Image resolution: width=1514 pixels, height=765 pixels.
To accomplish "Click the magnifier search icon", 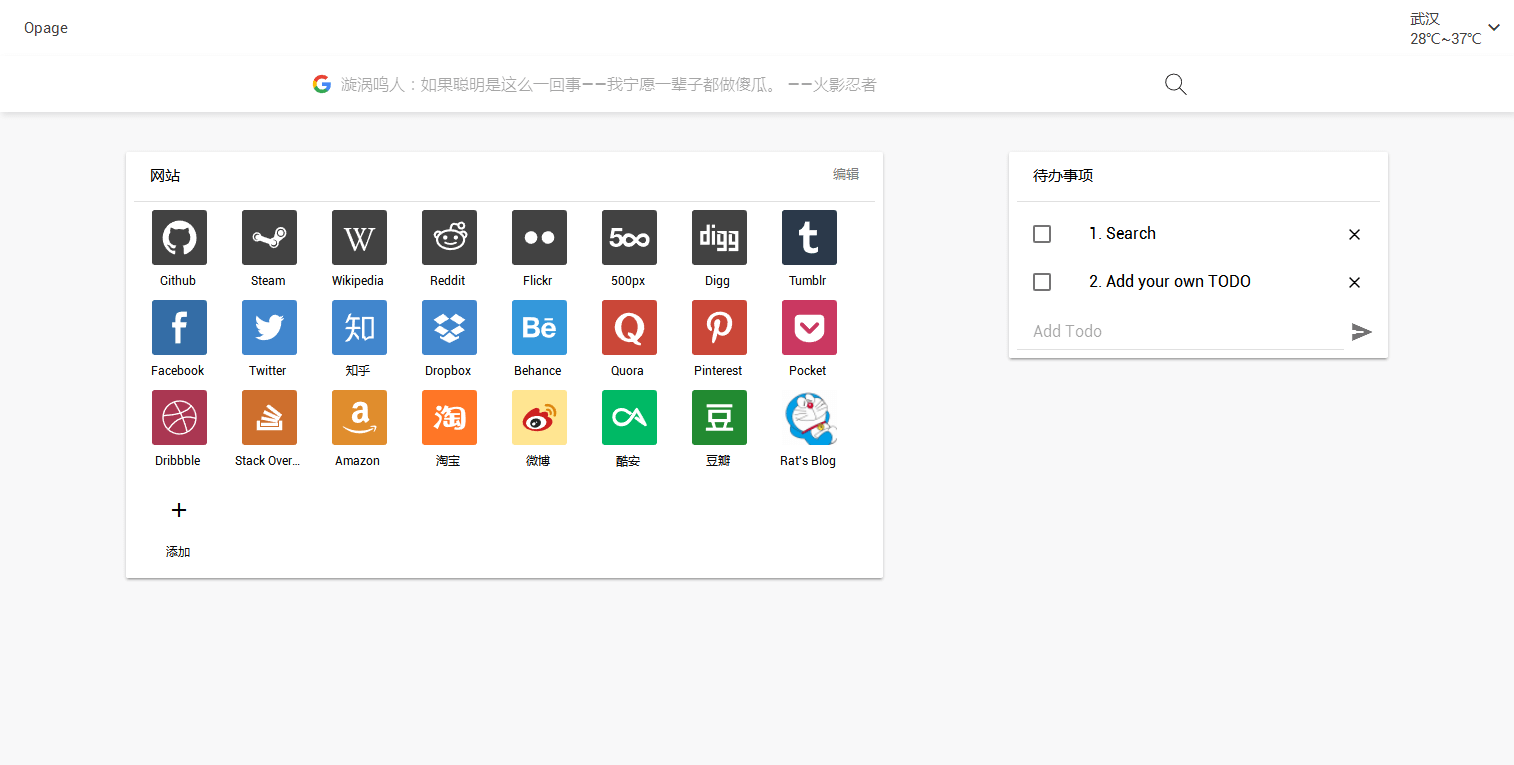I will [x=1176, y=85].
